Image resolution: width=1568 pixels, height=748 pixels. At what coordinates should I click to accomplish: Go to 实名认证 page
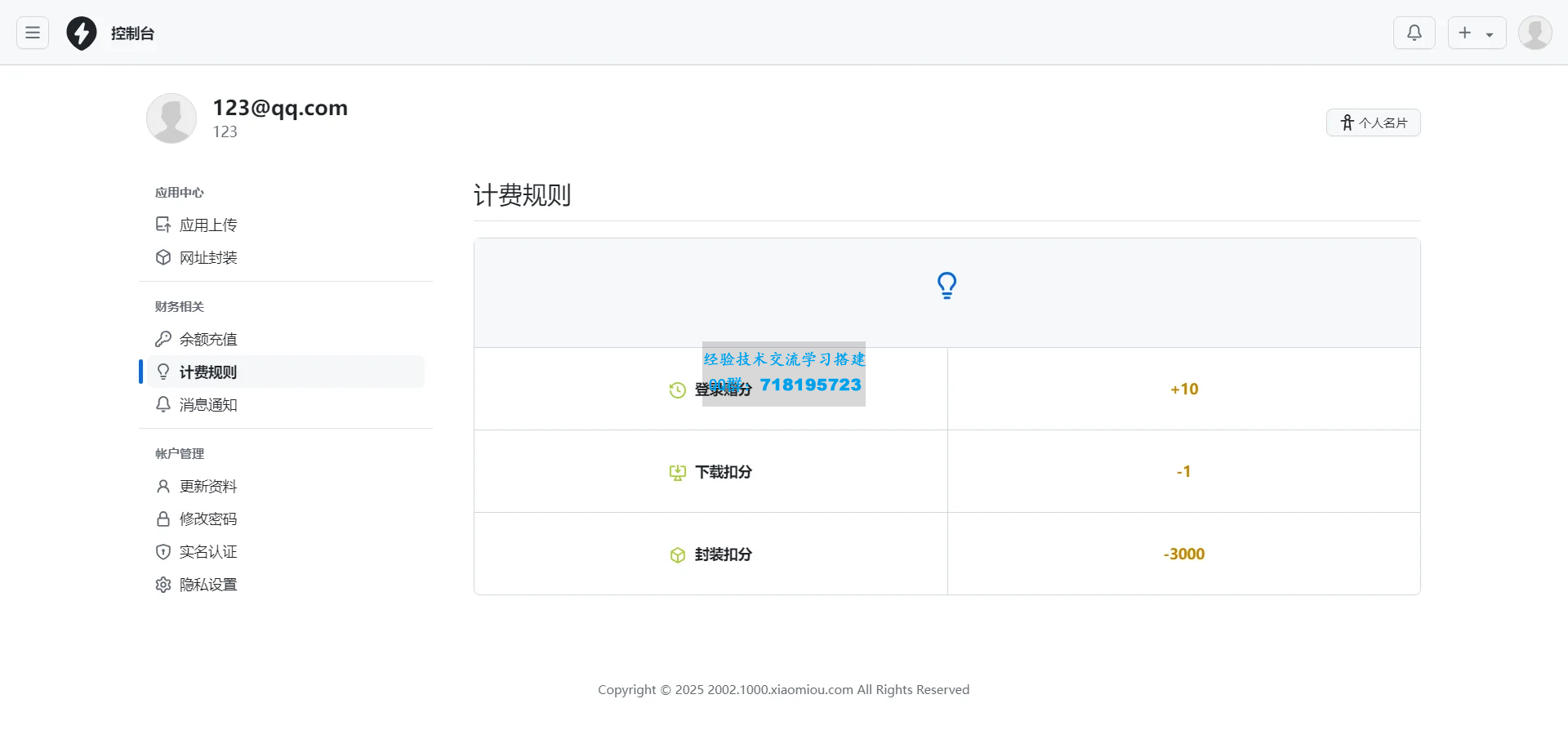[207, 551]
